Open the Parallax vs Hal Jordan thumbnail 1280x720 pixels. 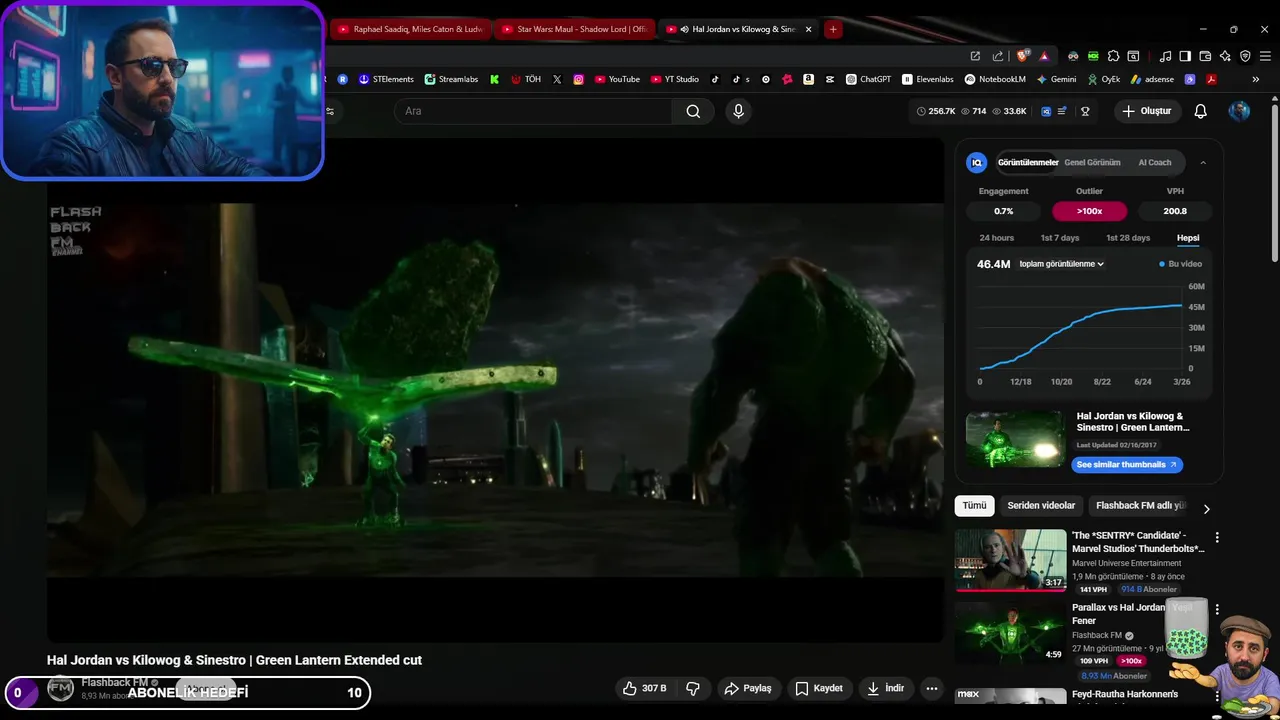click(x=1010, y=632)
